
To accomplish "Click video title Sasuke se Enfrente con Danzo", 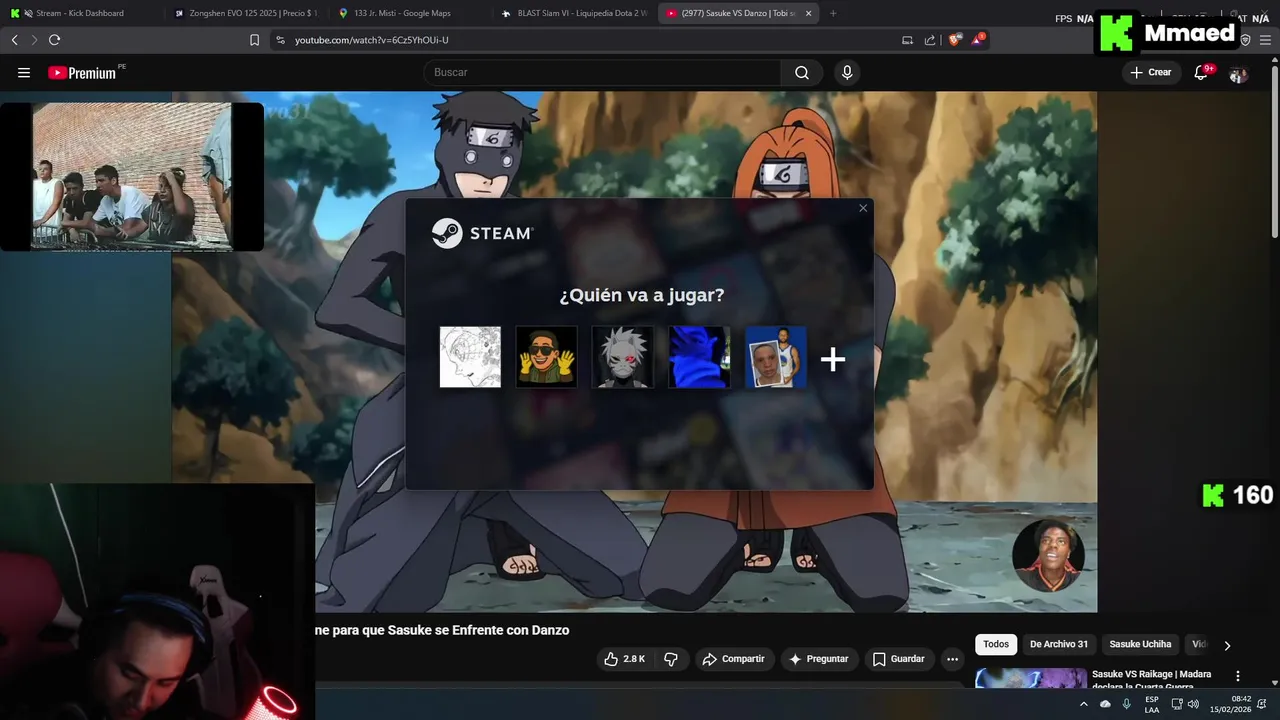I will coord(442,630).
